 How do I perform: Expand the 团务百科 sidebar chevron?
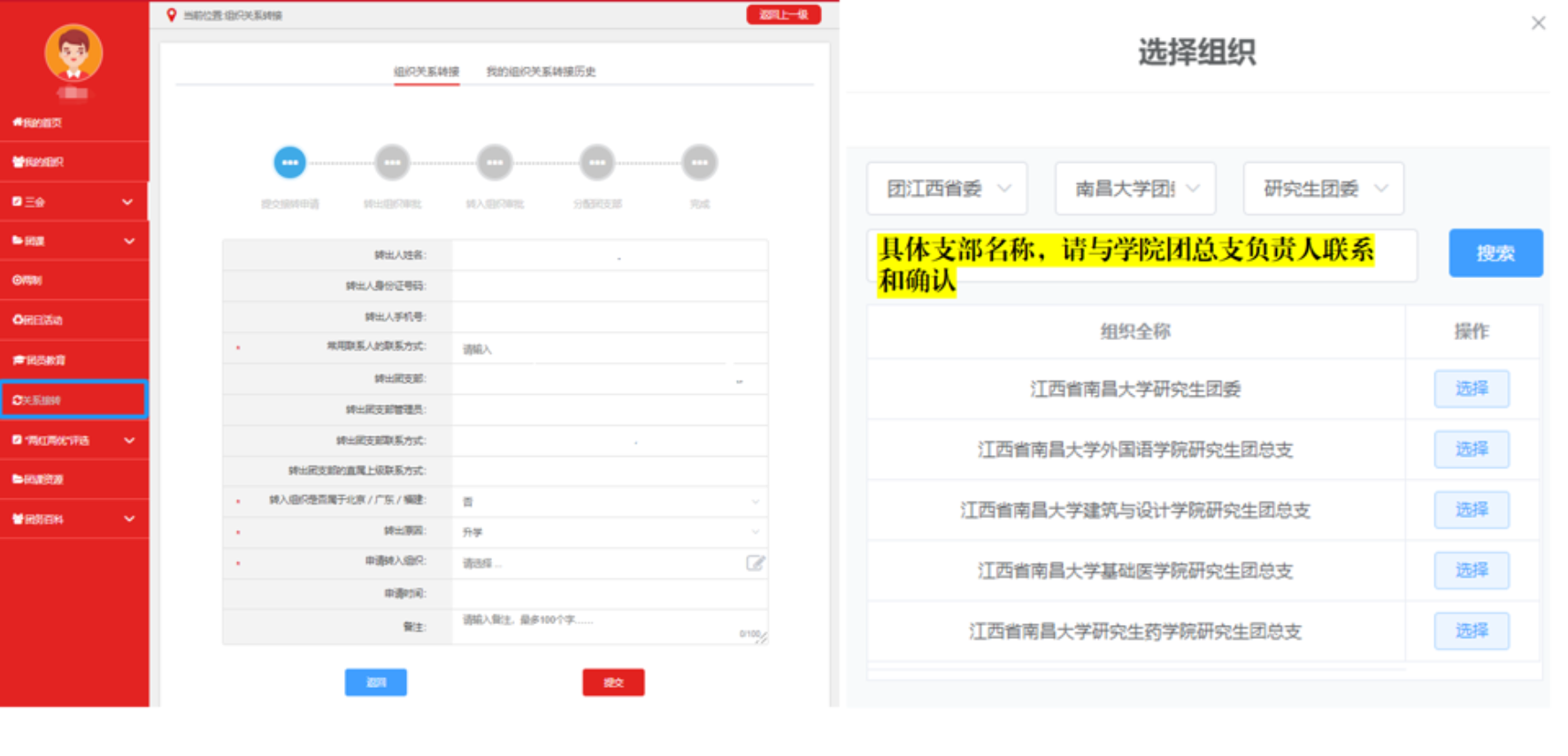pyautogui.click(x=129, y=519)
